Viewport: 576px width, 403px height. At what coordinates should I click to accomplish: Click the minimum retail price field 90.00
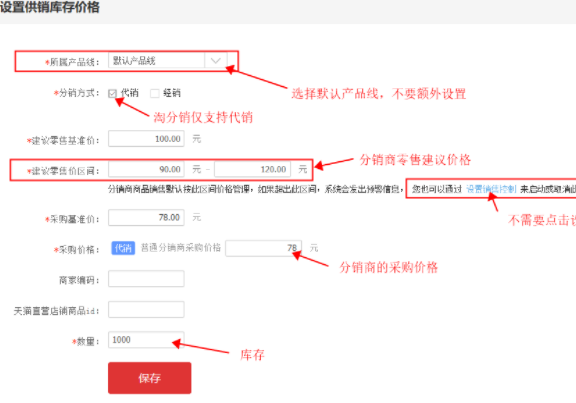[146, 169]
